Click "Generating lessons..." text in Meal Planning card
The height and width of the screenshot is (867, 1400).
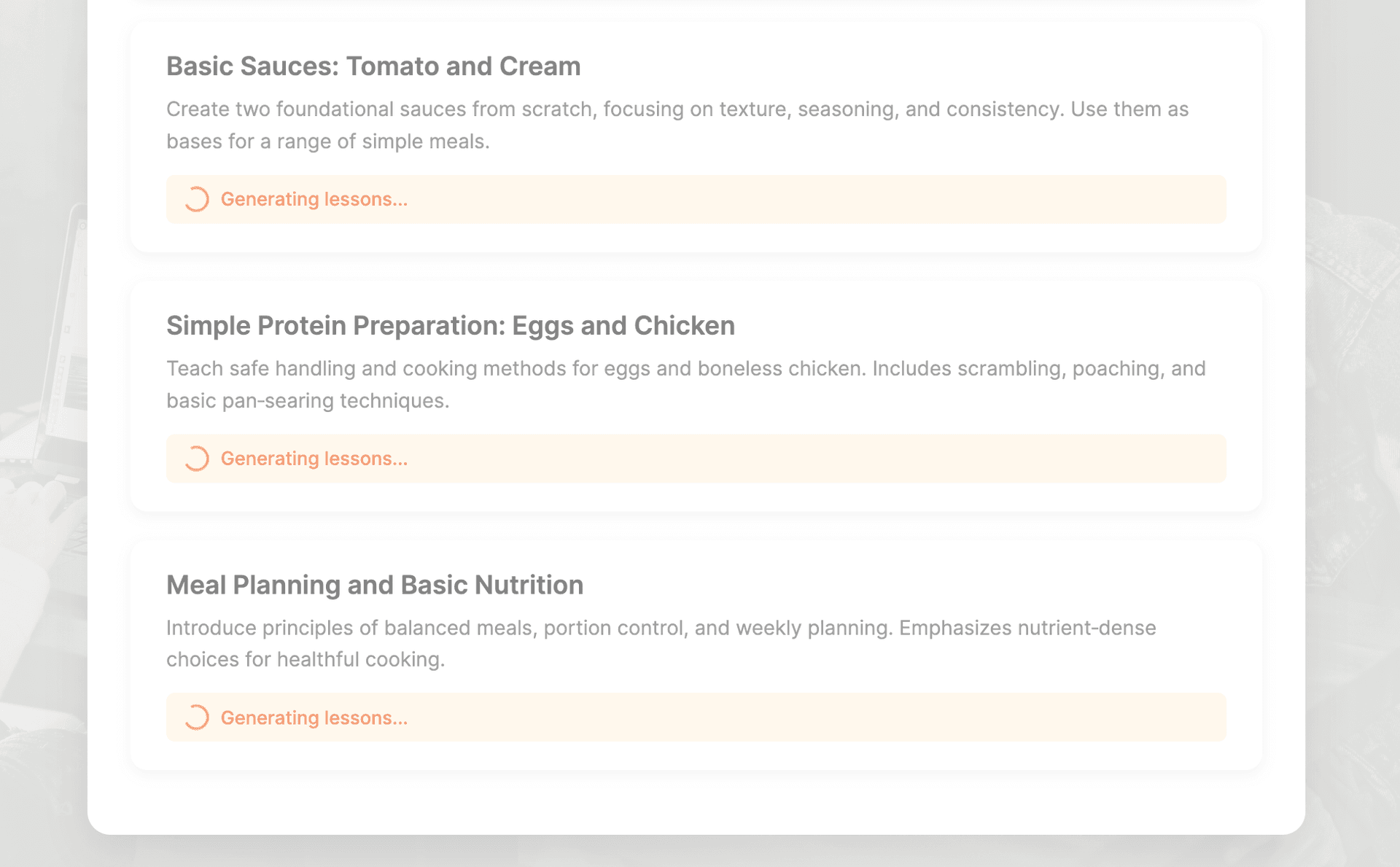(x=314, y=718)
